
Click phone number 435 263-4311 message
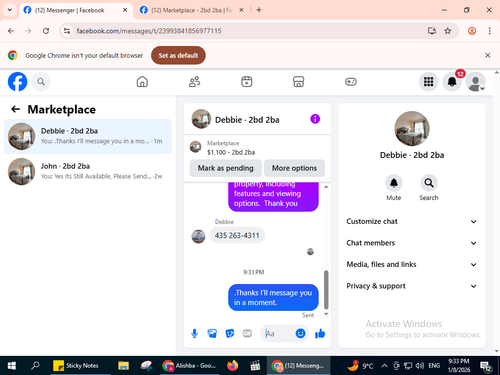pyautogui.click(x=237, y=236)
